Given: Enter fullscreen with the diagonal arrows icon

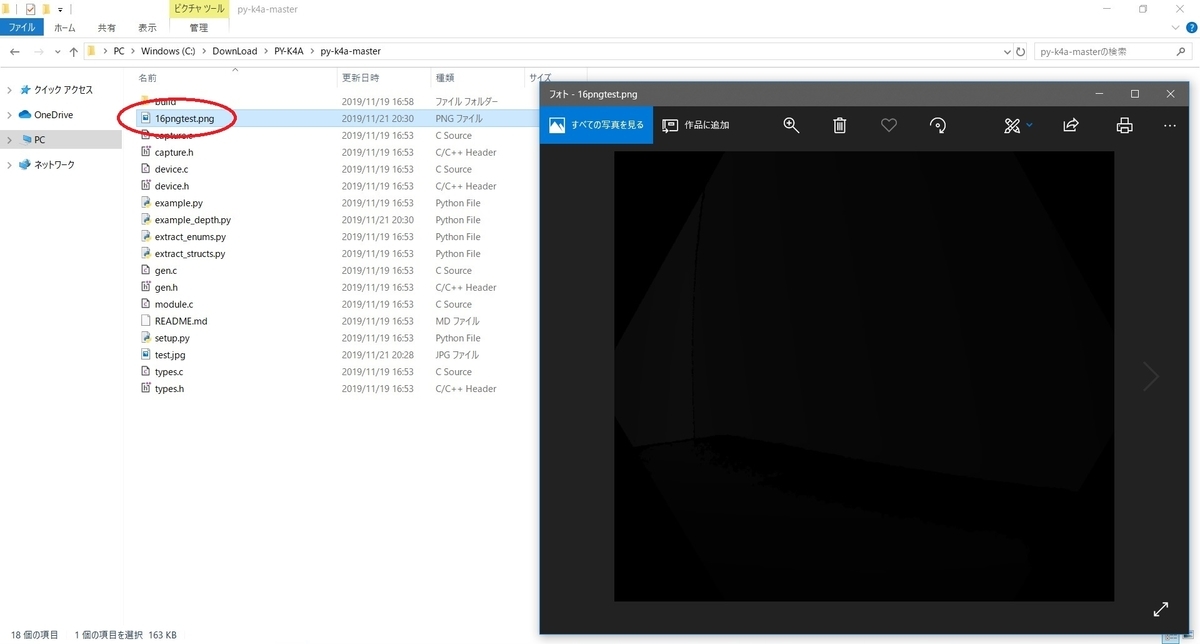Looking at the screenshot, I should coord(1161,608).
